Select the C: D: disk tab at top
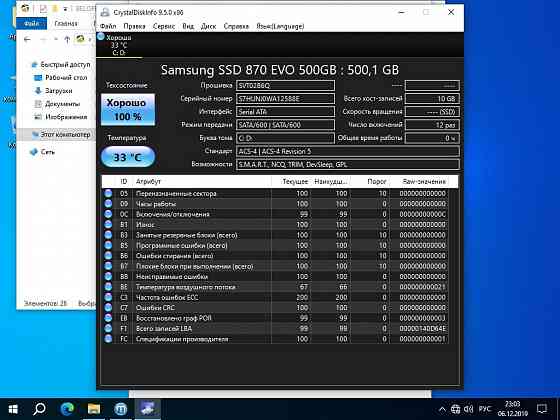 (119, 45)
